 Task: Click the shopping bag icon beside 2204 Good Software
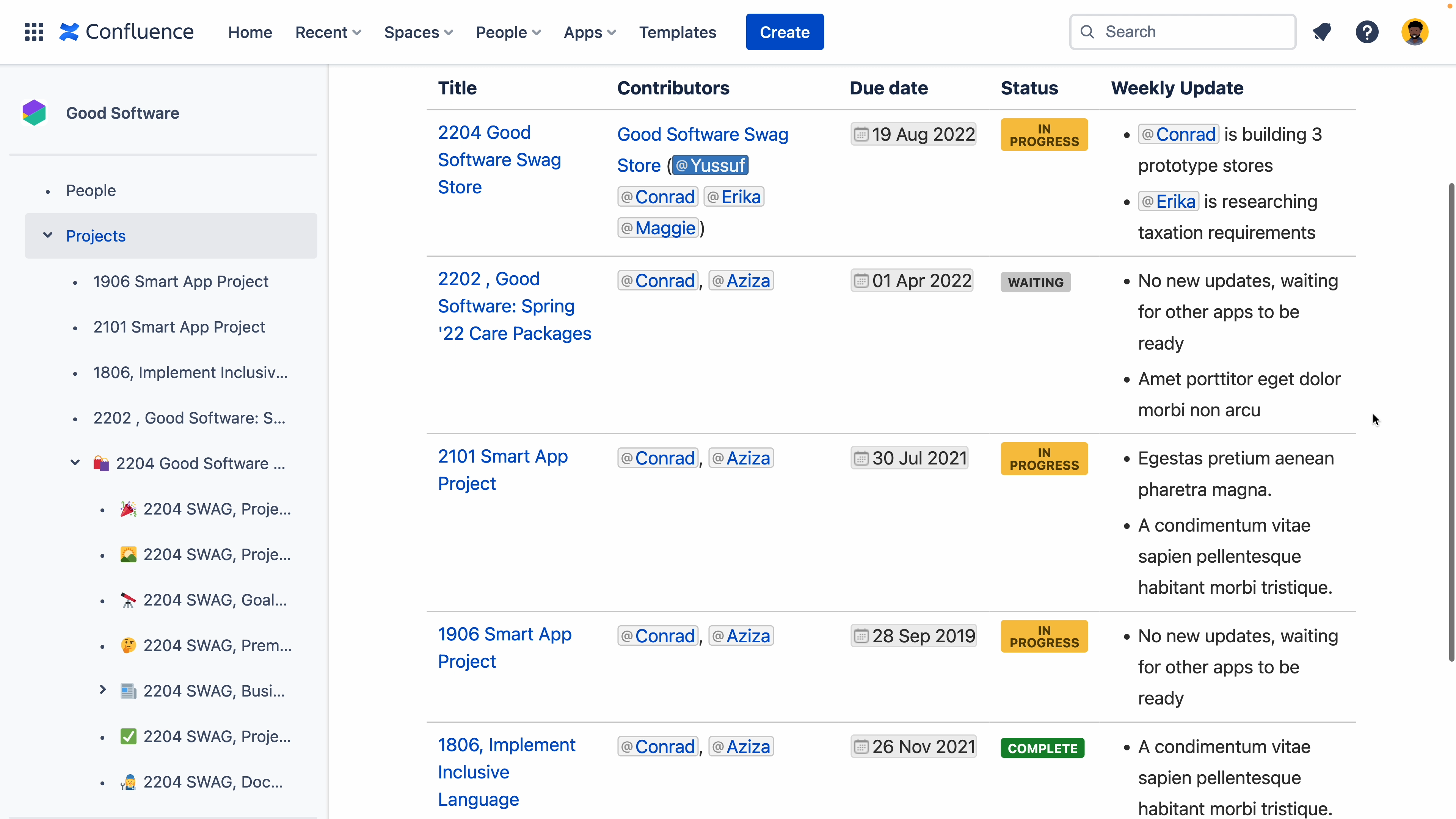point(101,463)
